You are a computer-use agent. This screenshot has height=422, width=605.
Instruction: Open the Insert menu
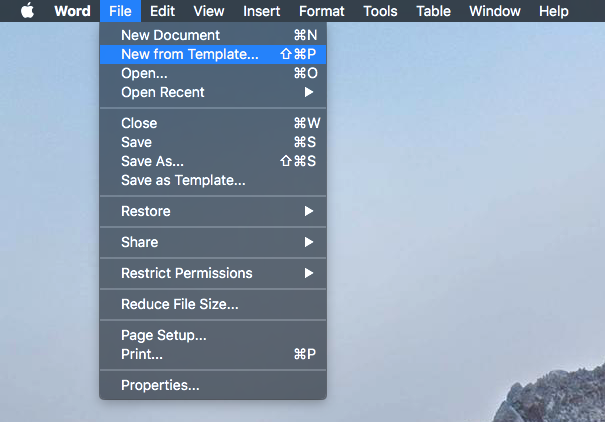[x=261, y=11]
